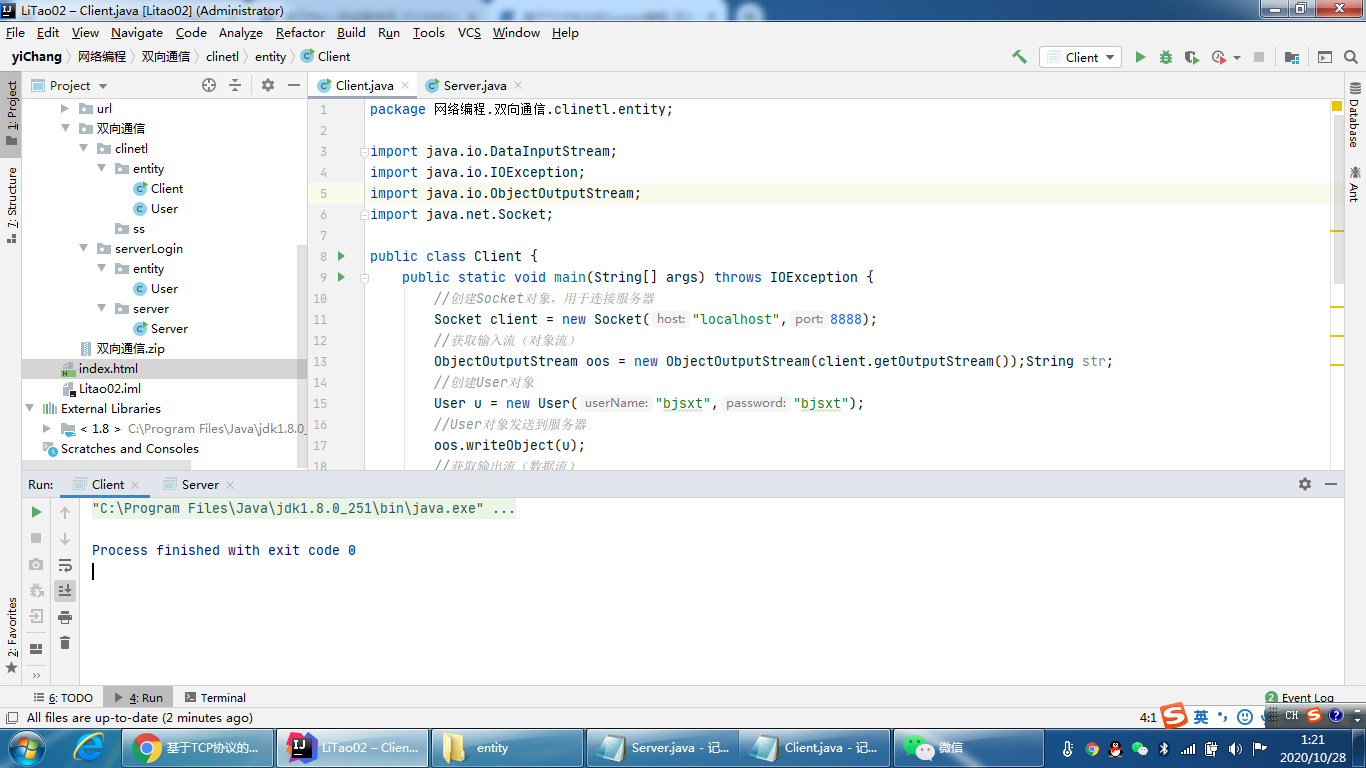Open the Refactor menu
Image resolution: width=1366 pixels, height=768 pixels.
[300, 32]
